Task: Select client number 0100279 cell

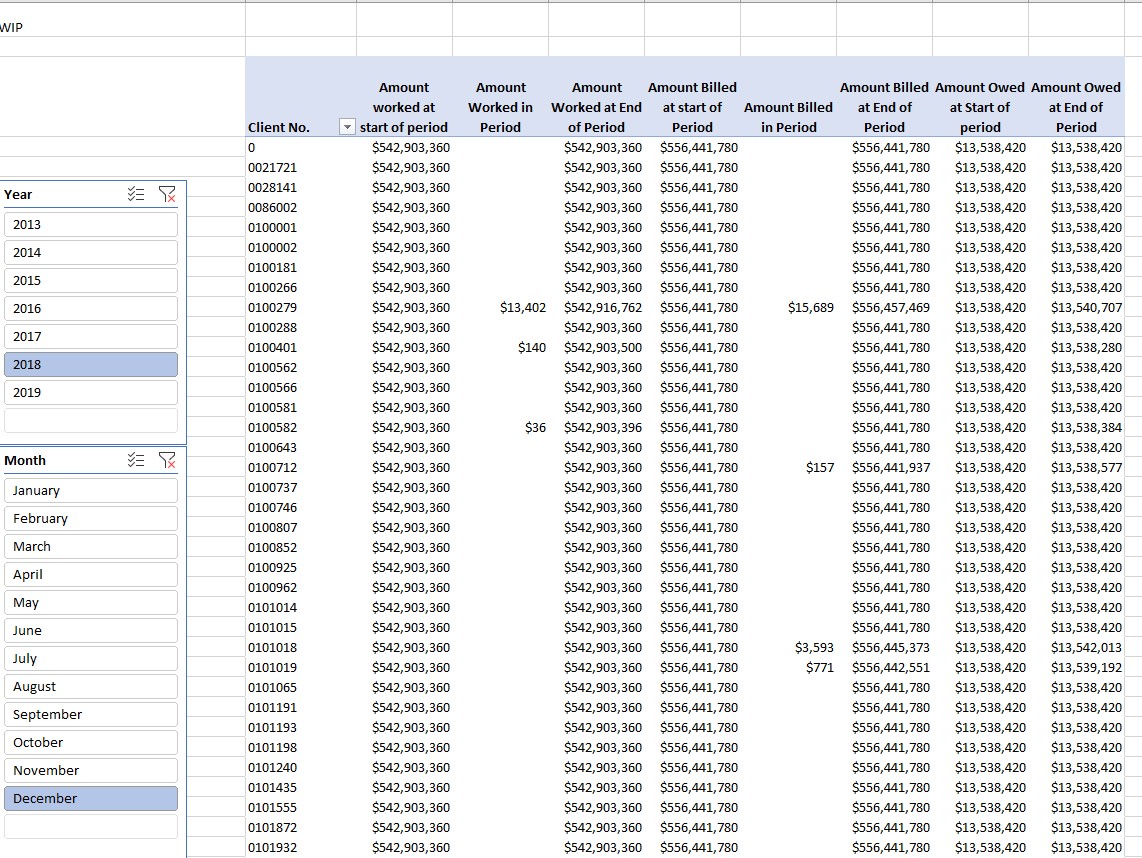Action: point(301,307)
